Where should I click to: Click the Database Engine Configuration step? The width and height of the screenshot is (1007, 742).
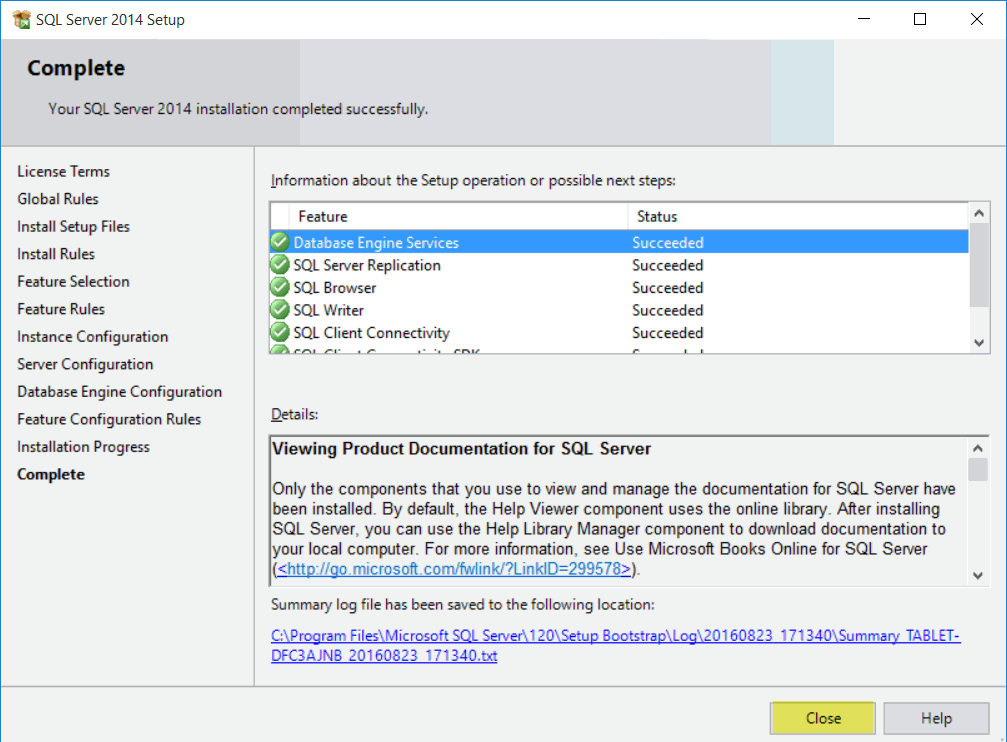[x=119, y=392]
